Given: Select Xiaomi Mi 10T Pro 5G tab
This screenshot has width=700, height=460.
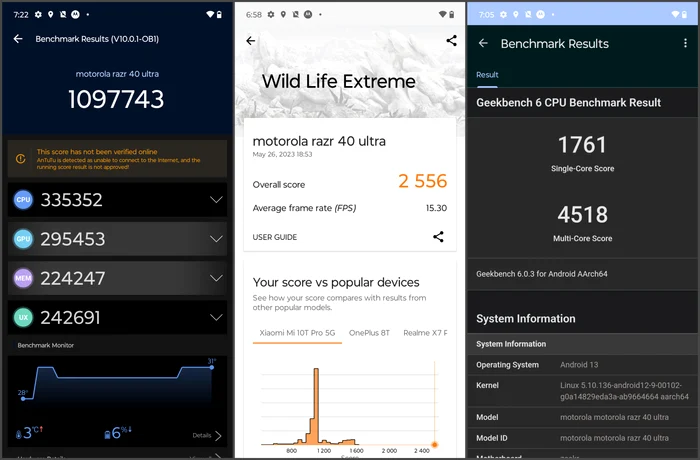Looking at the screenshot, I should click(297, 333).
